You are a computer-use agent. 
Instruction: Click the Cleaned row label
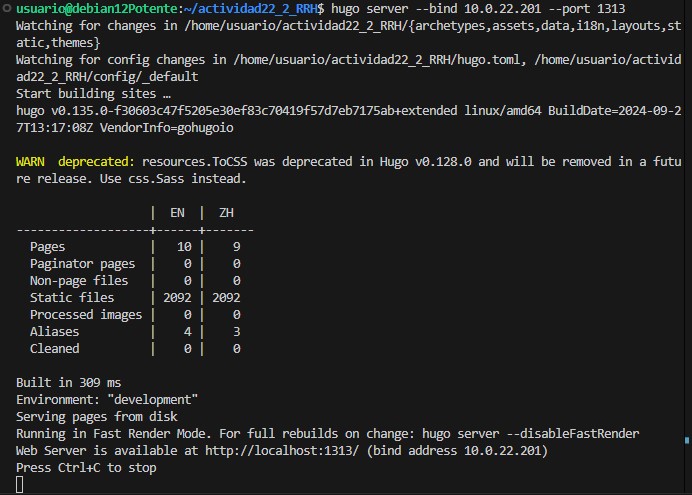(54, 348)
